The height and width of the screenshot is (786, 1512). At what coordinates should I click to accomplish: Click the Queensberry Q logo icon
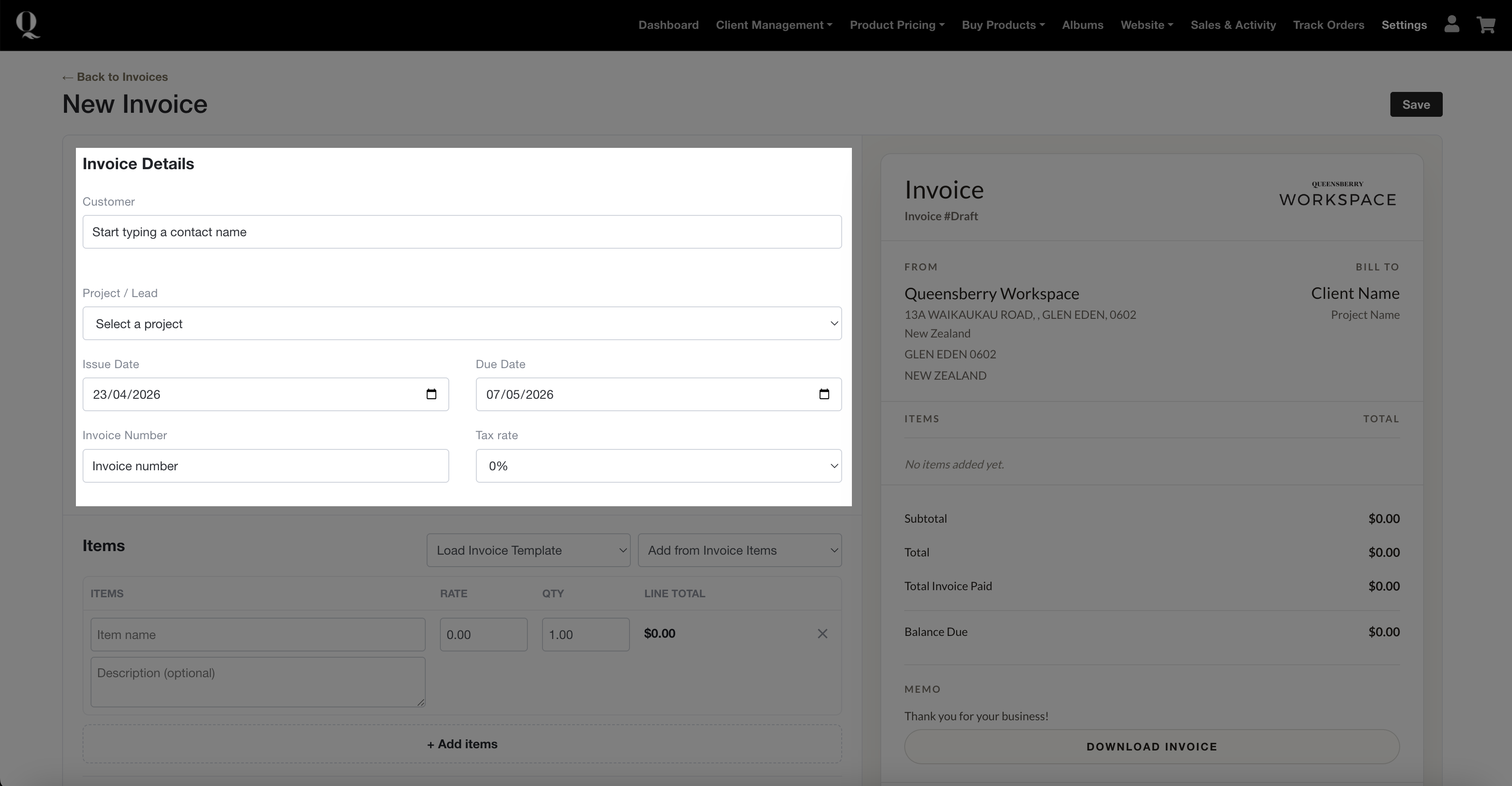click(x=28, y=25)
